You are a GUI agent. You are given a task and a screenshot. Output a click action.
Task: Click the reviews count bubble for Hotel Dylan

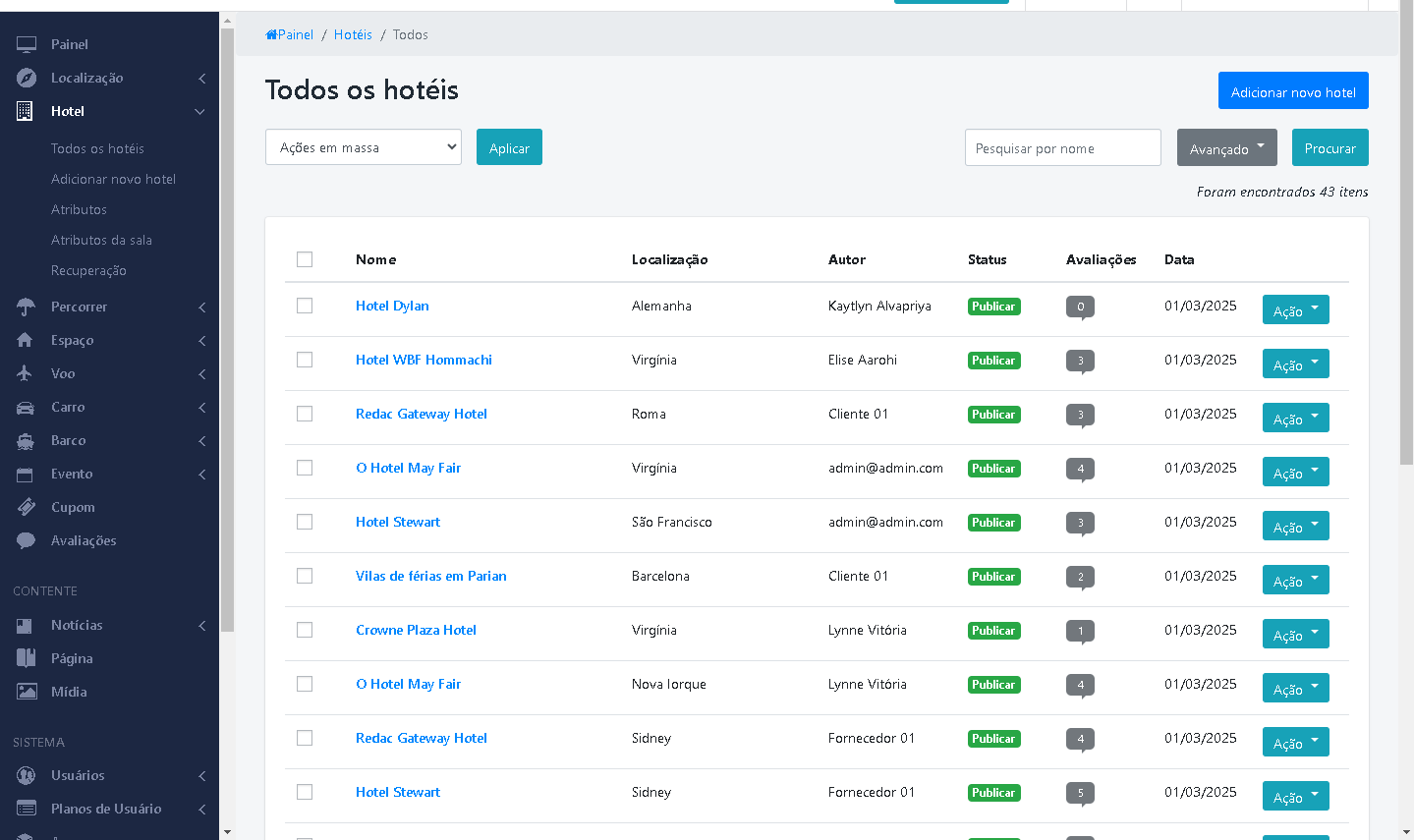(x=1080, y=307)
